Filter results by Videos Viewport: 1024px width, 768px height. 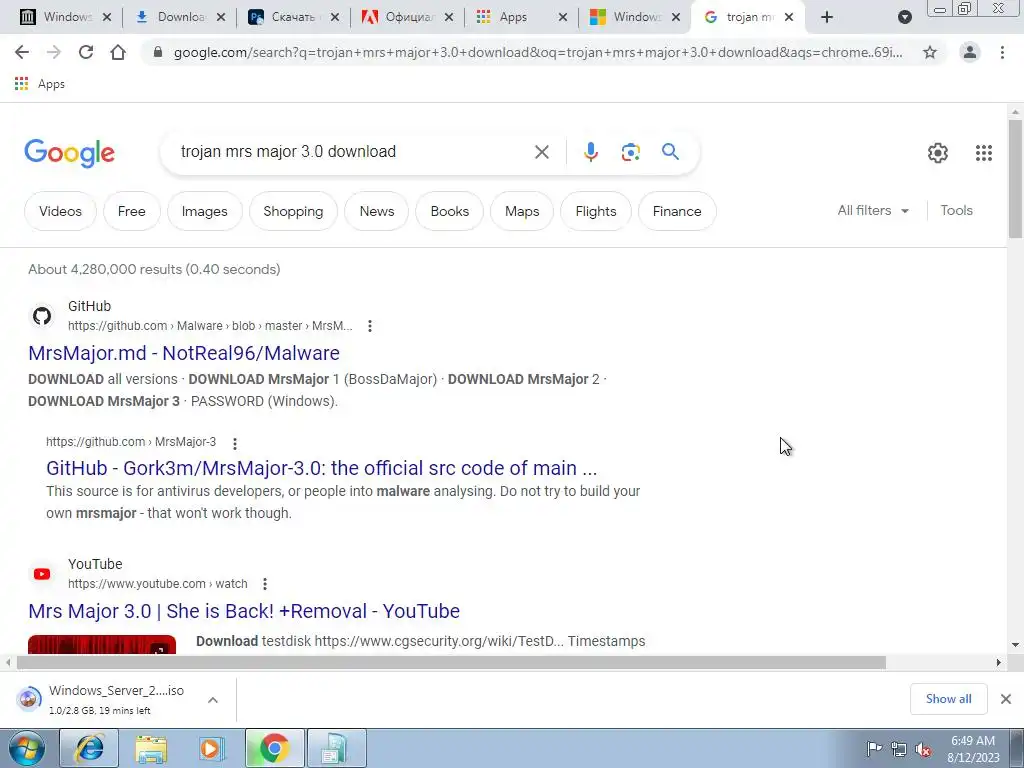pyautogui.click(x=60, y=211)
